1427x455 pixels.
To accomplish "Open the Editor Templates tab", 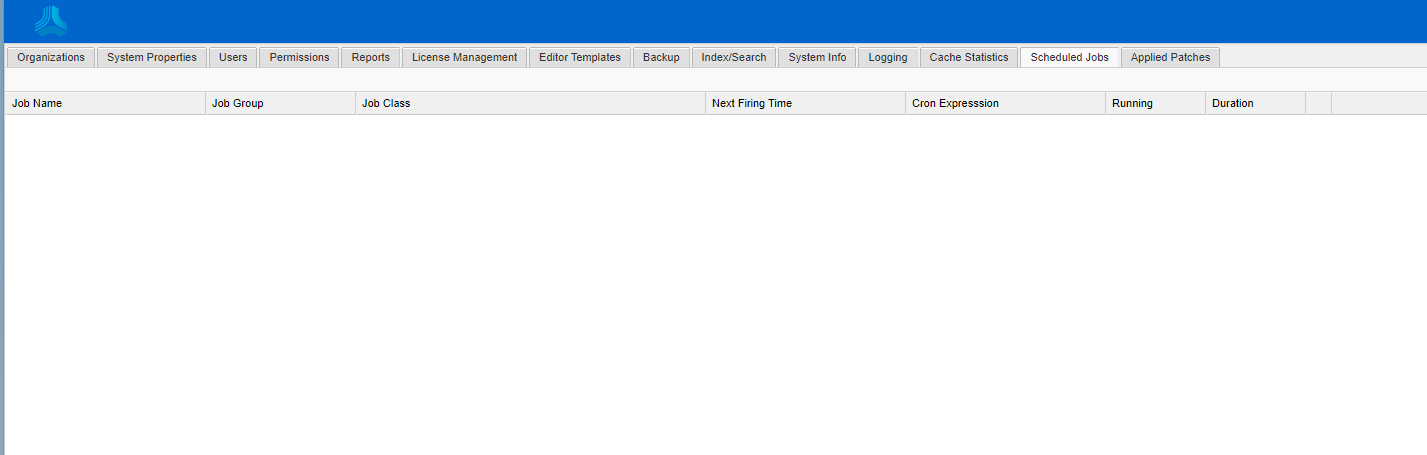I will (580, 57).
